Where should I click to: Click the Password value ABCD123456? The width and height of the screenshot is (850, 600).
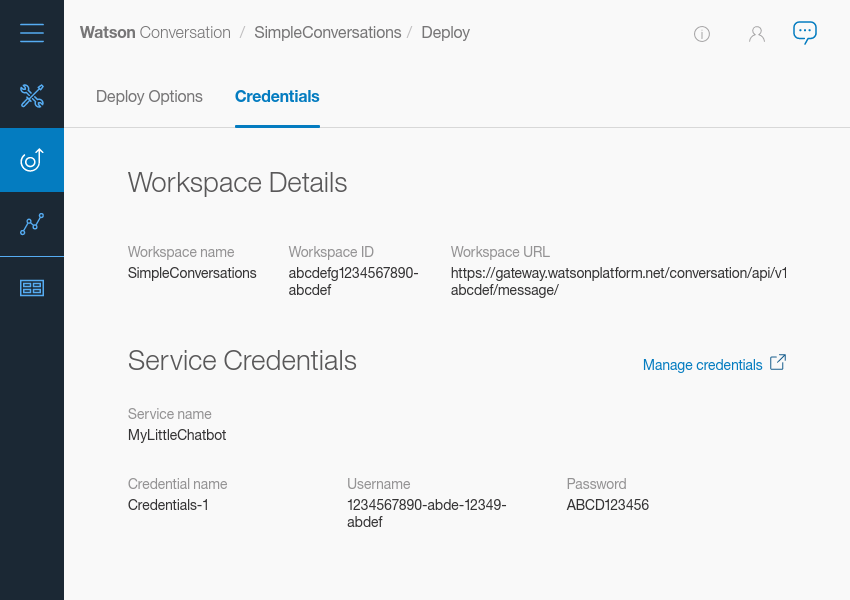[x=607, y=505]
